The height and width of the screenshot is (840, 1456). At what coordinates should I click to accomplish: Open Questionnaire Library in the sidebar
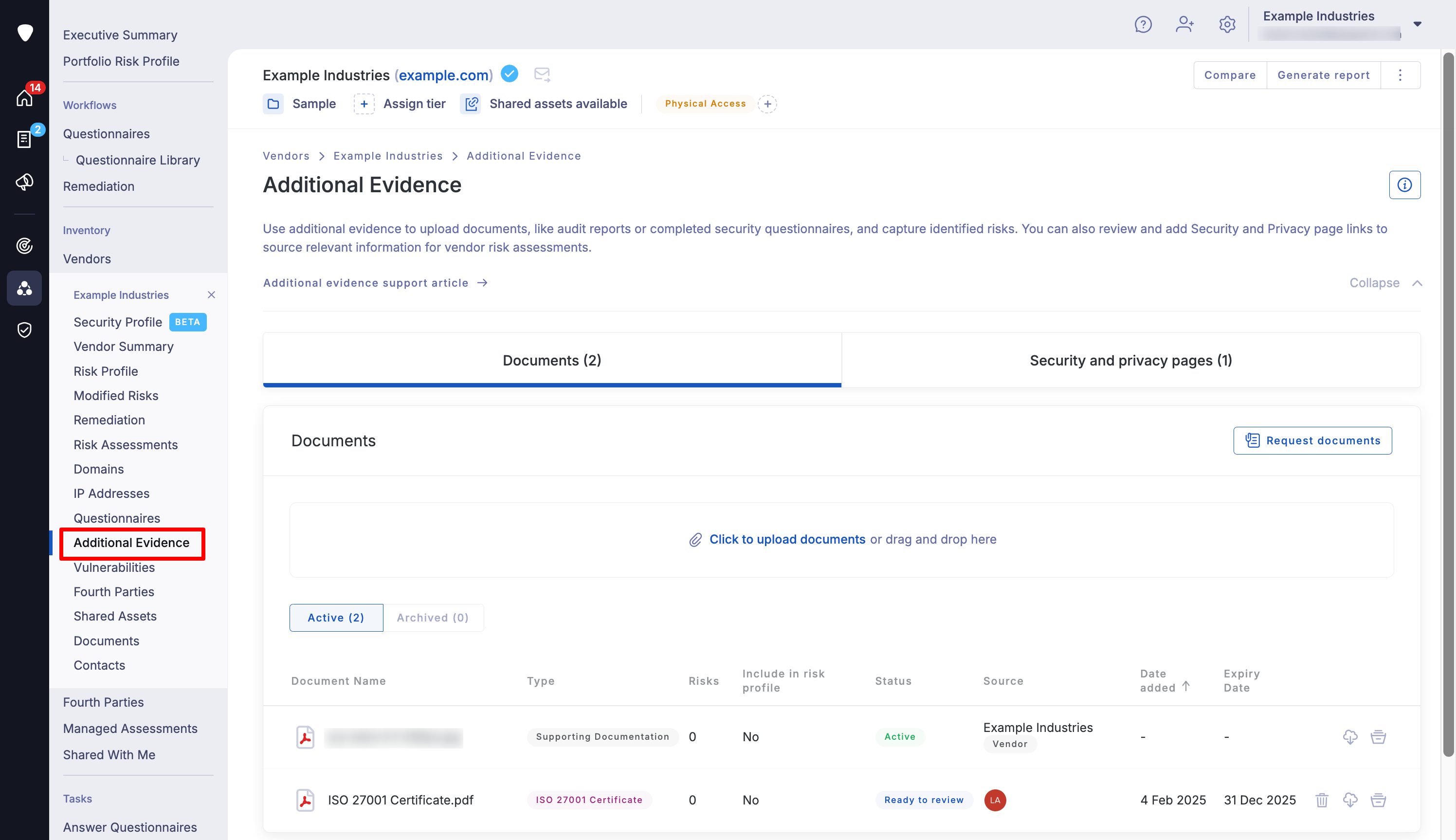click(x=138, y=160)
